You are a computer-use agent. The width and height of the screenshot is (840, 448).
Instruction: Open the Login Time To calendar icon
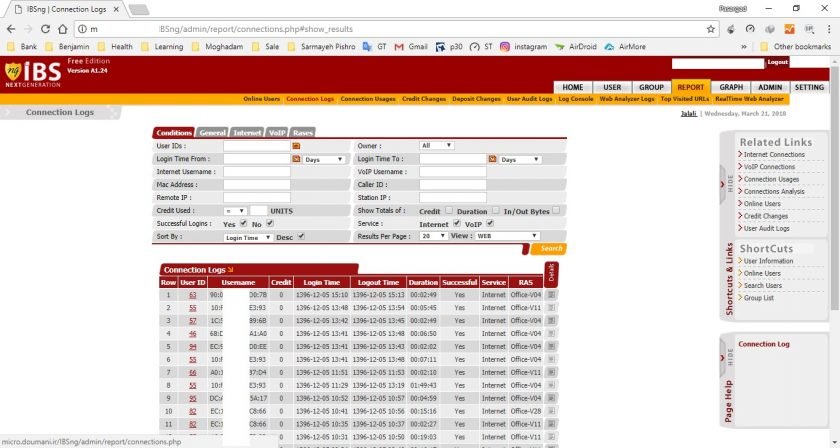coord(492,159)
